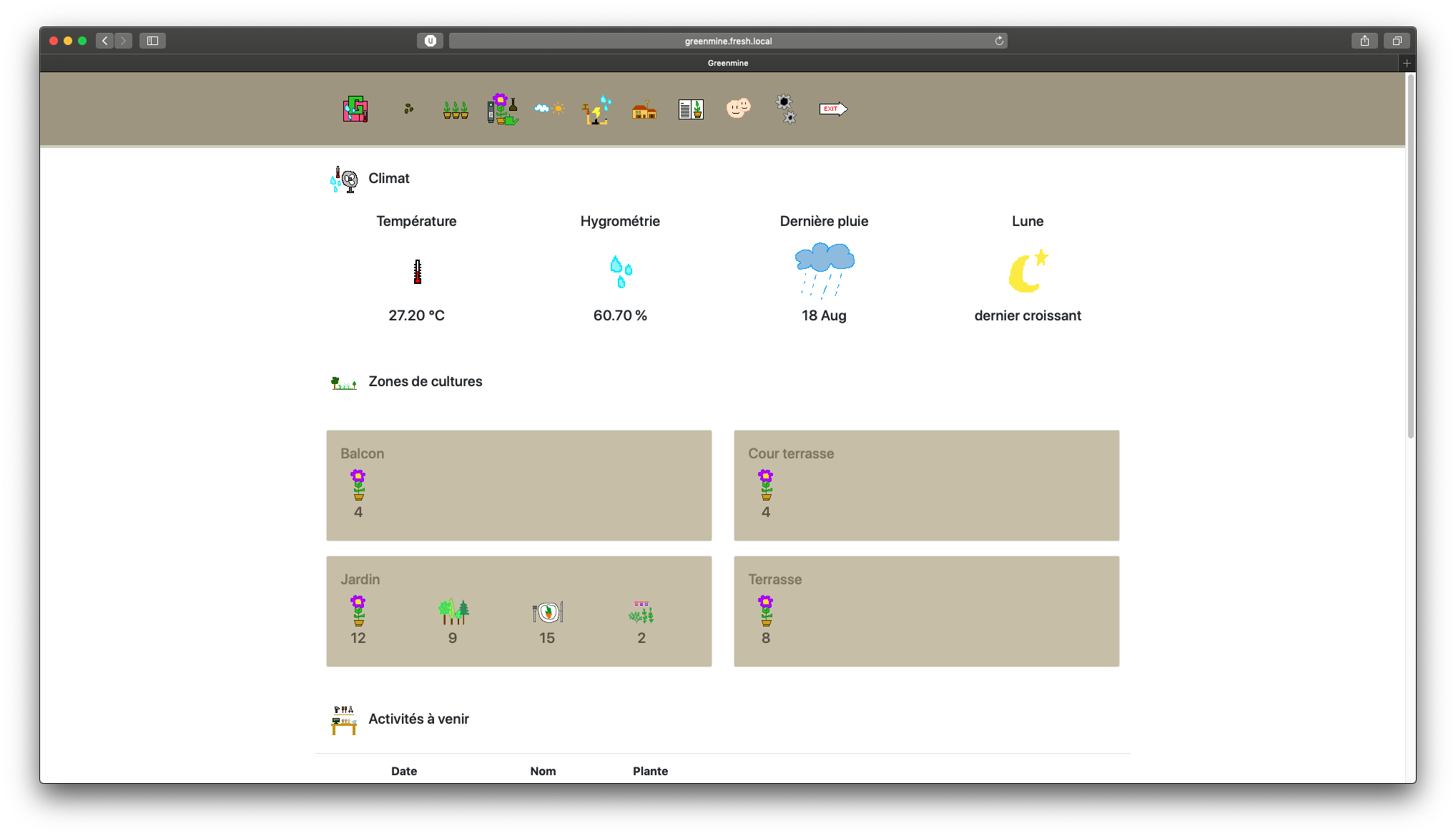Click the Date column header

click(404, 771)
